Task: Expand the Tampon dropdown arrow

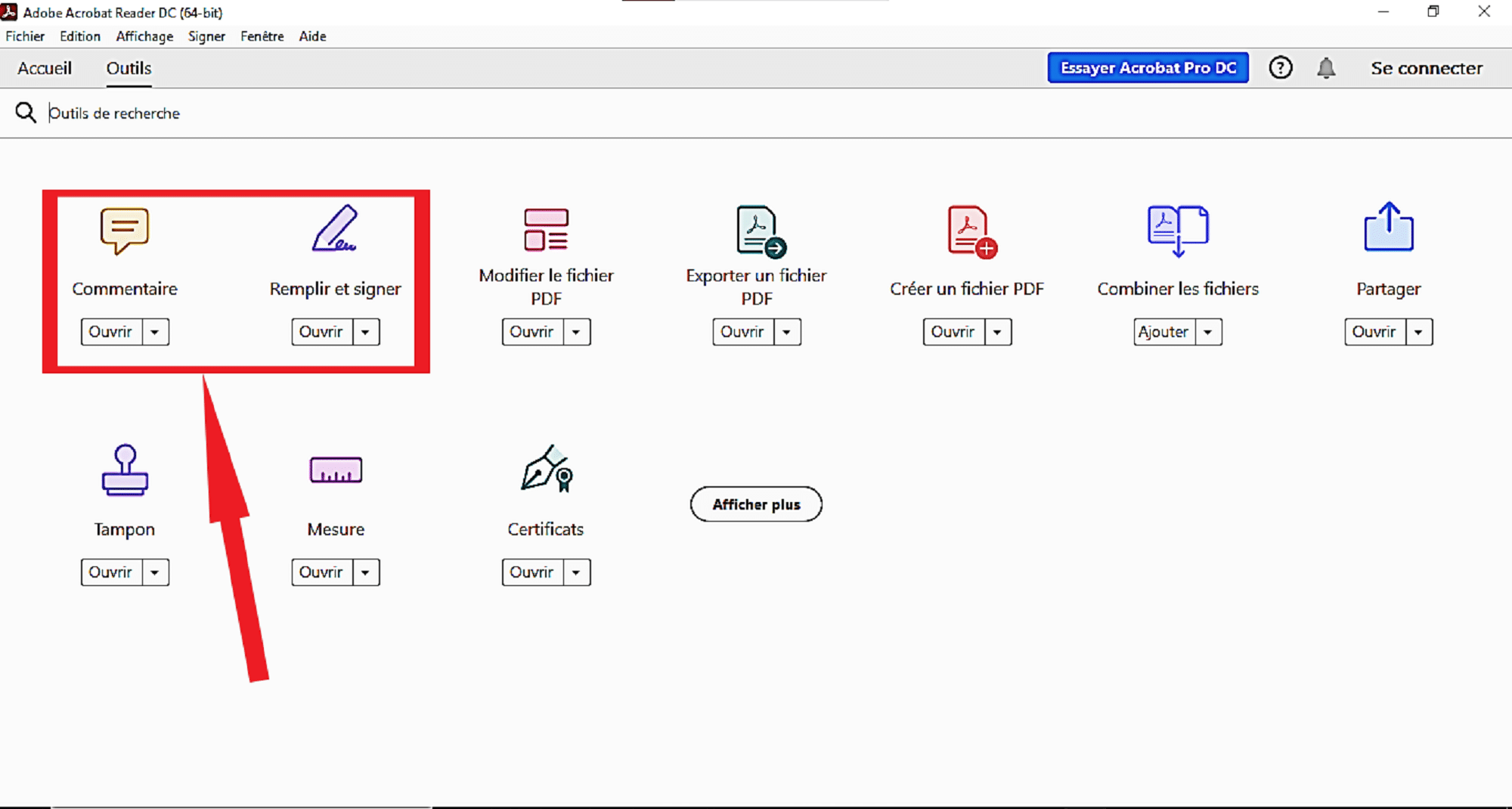Action: tap(156, 572)
